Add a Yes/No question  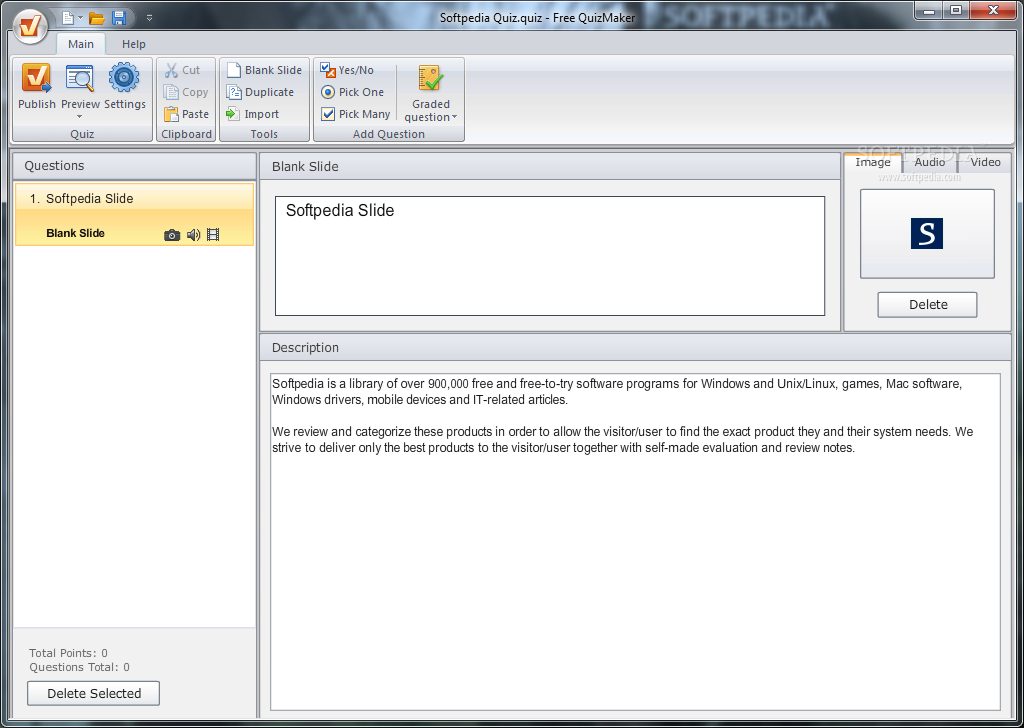(x=347, y=70)
